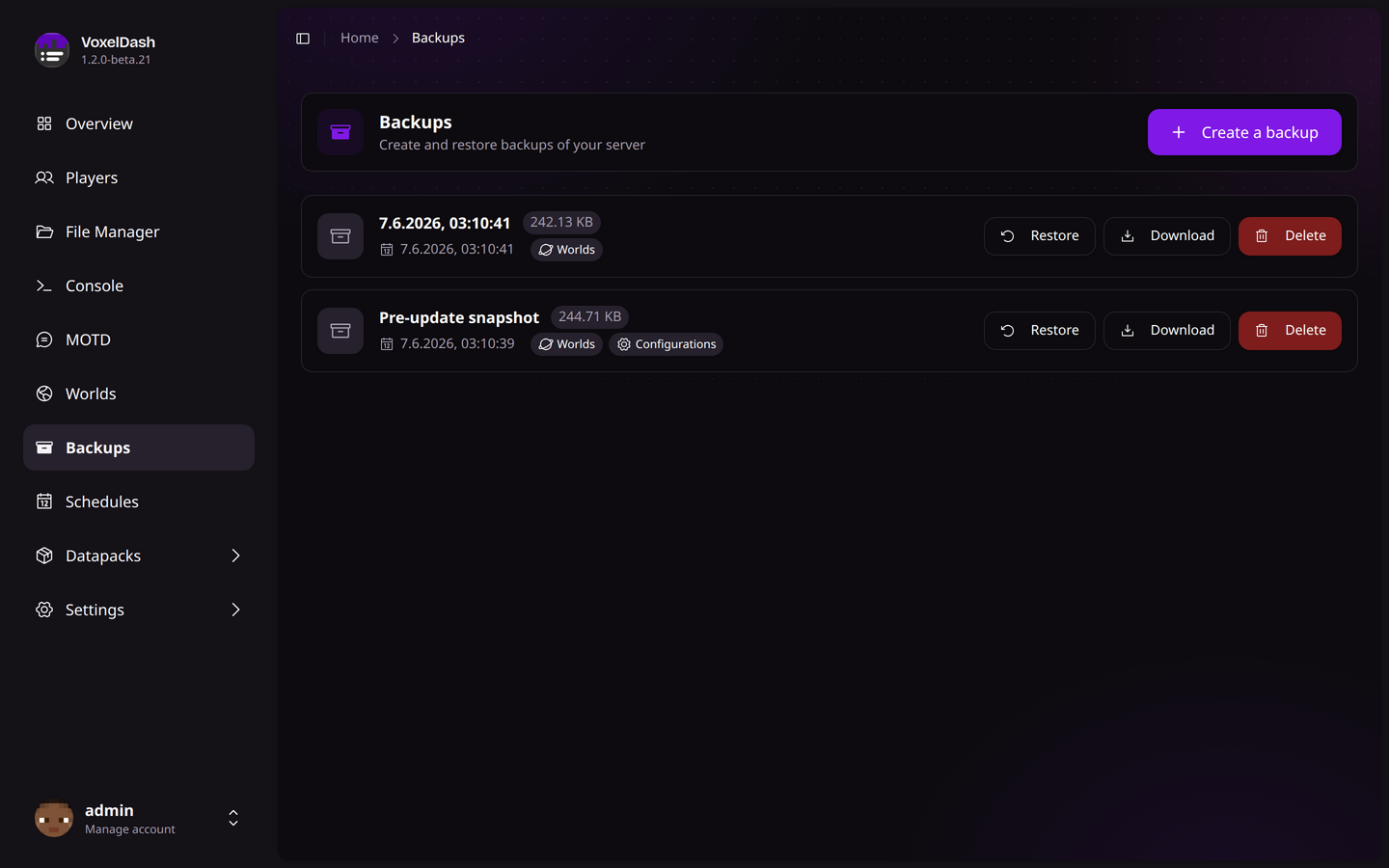The height and width of the screenshot is (868, 1389).
Task: Delete the Pre-update snapshot backup
Action: [1290, 331]
